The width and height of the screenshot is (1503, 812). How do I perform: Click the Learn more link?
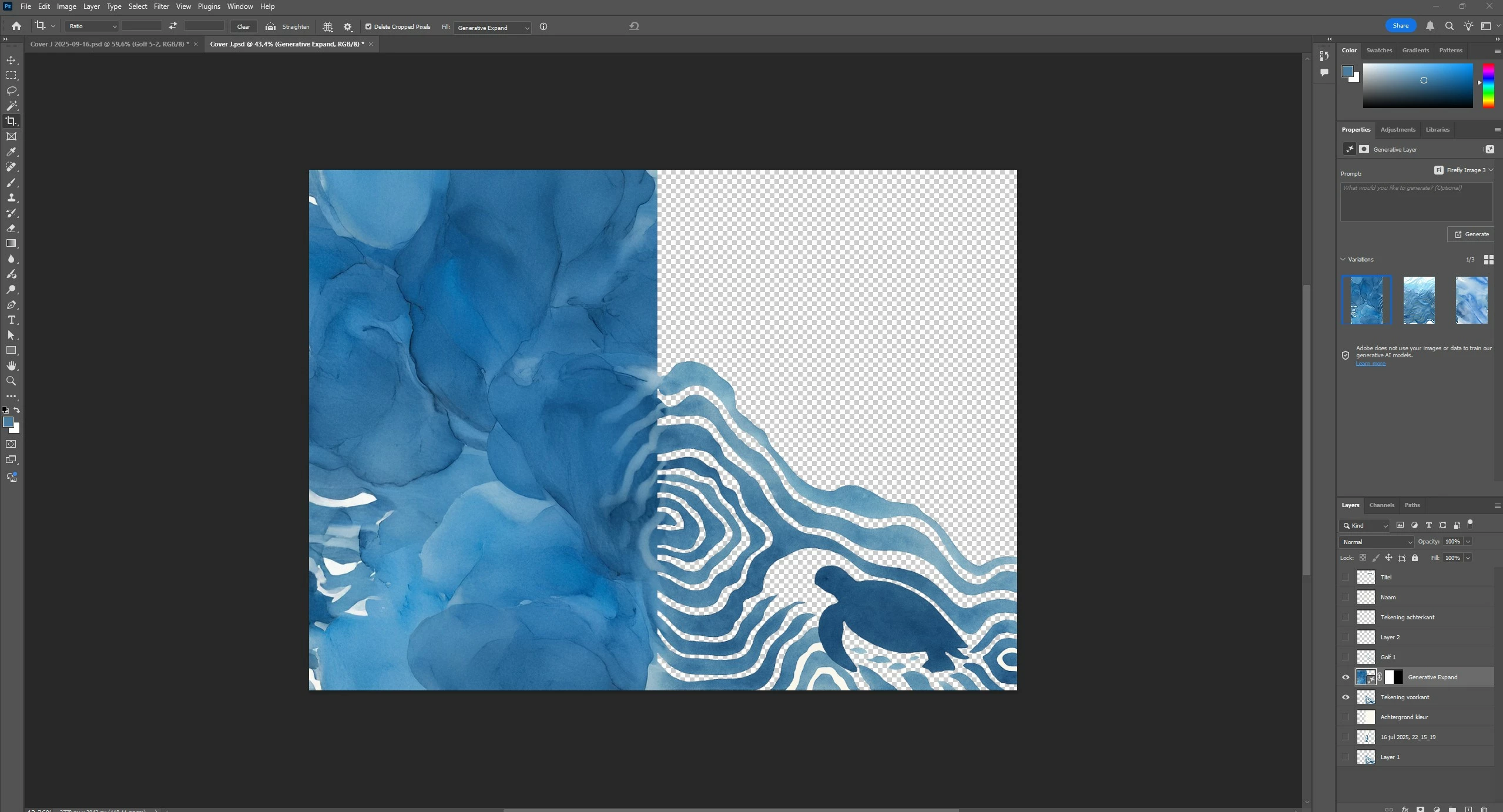coord(1370,364)
